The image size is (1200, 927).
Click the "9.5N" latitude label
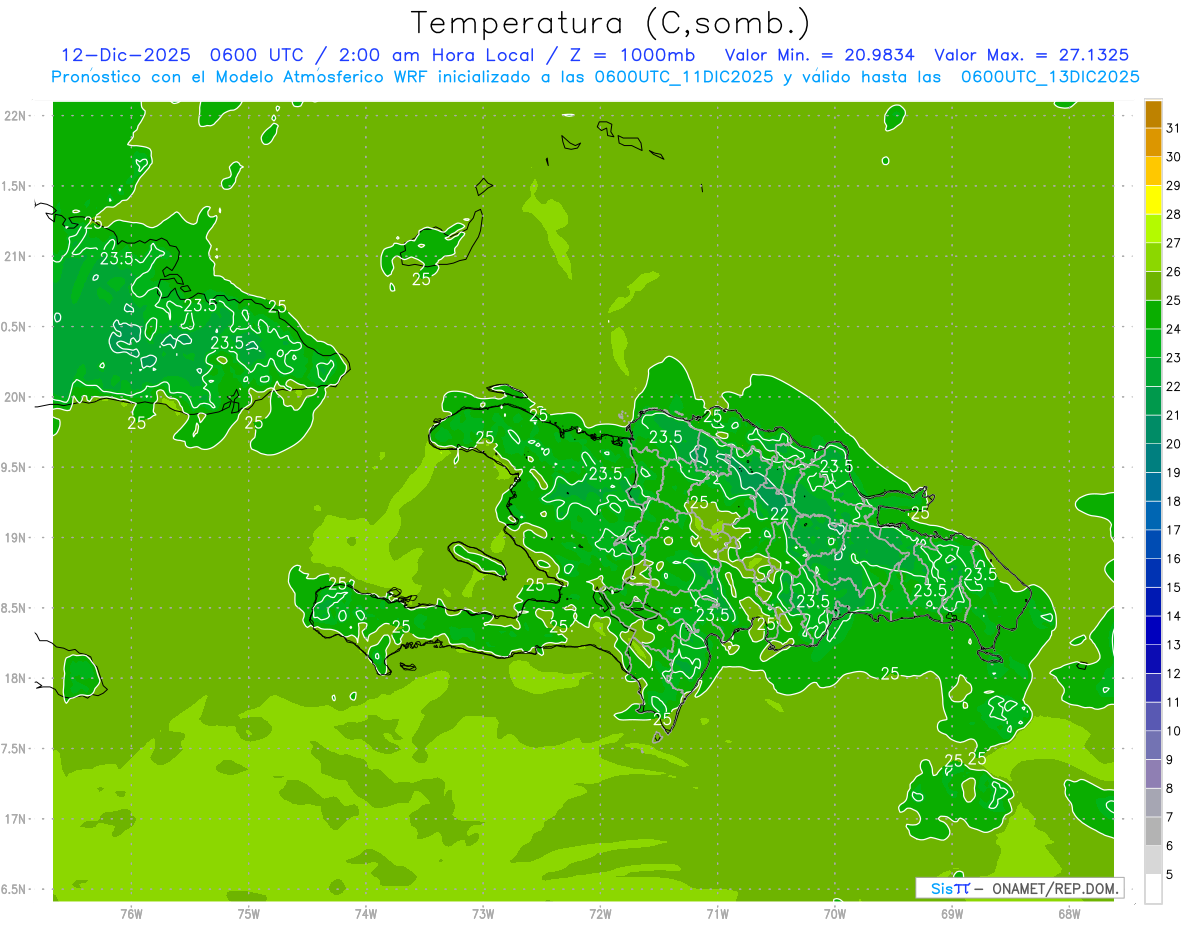(15, 468)
